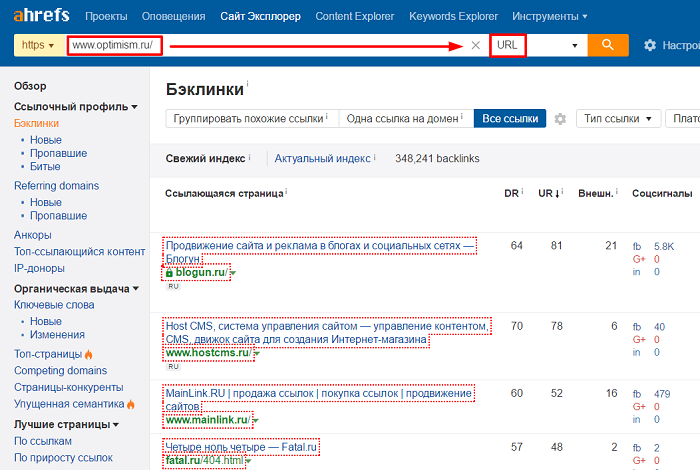Open Бэклинки in the sidebar
Image resolution: width=700 pixels, height=470 pixels.
(x=36, y=123)
